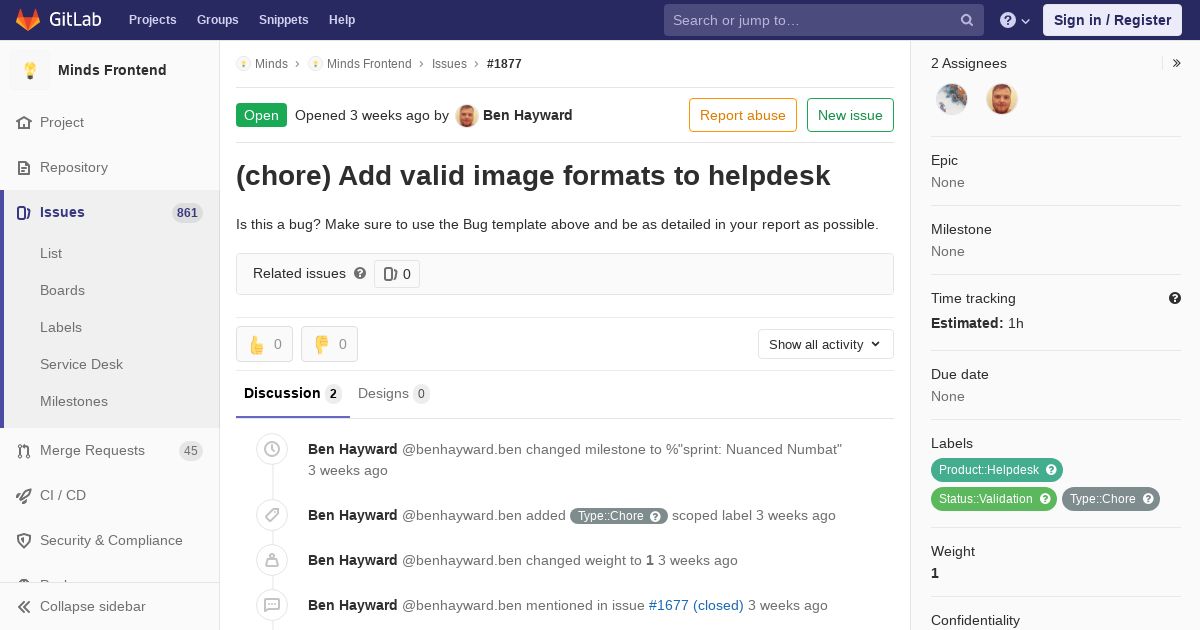The image size is (1200, 630).
Task: Click the CI / CD rocket icon
Action: pyautogui.click(x=24, y=495)
